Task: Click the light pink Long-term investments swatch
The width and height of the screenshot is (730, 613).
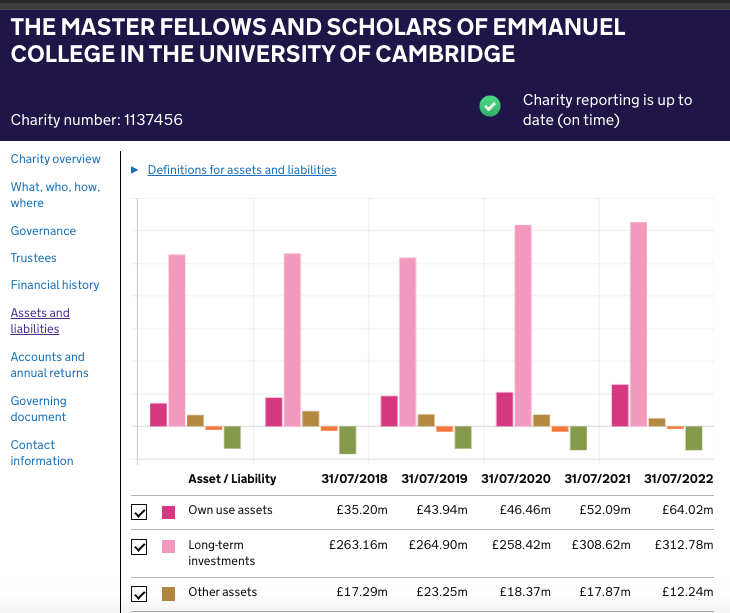Action: pyautogui.click(x=169, y=546)
